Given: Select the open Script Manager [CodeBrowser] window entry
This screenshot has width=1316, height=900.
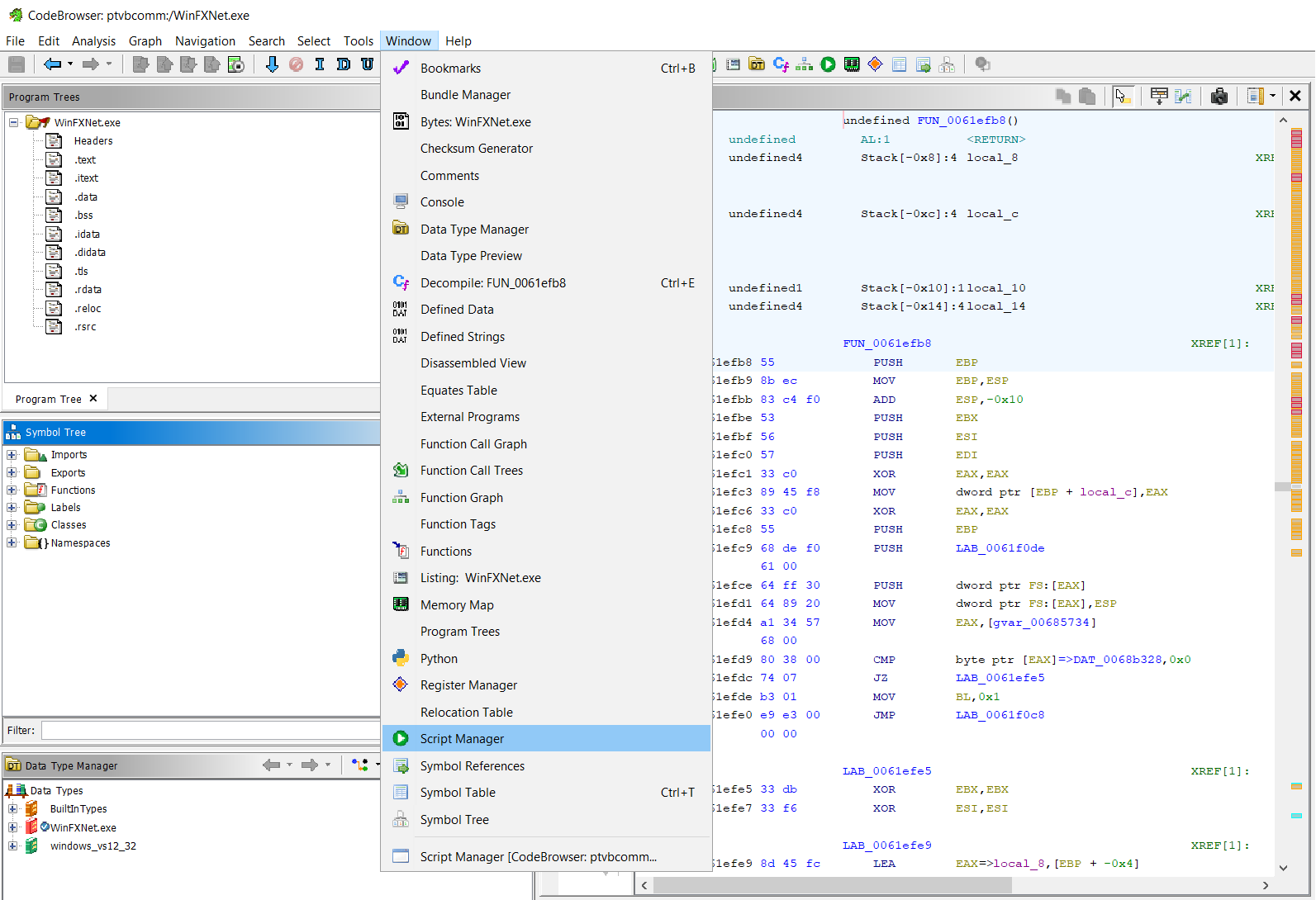Looking at the screenshot, I should coord(546,857).
